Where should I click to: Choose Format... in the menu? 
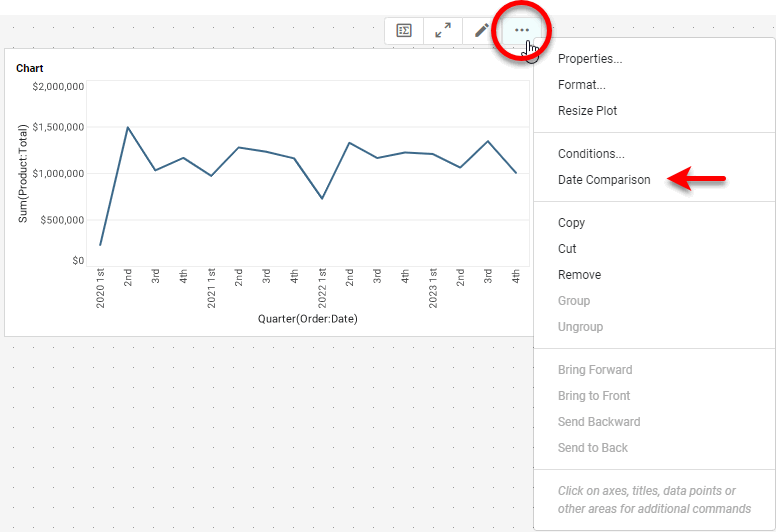click(581, 85)
